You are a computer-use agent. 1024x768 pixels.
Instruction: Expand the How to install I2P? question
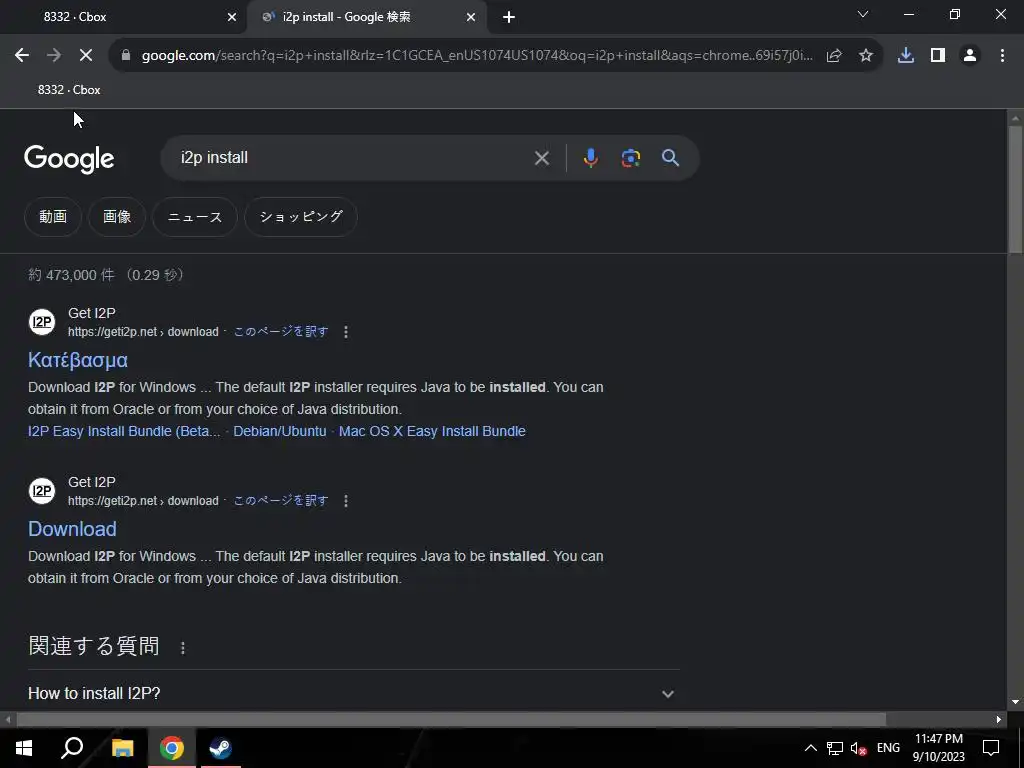[x=353, y=694]
